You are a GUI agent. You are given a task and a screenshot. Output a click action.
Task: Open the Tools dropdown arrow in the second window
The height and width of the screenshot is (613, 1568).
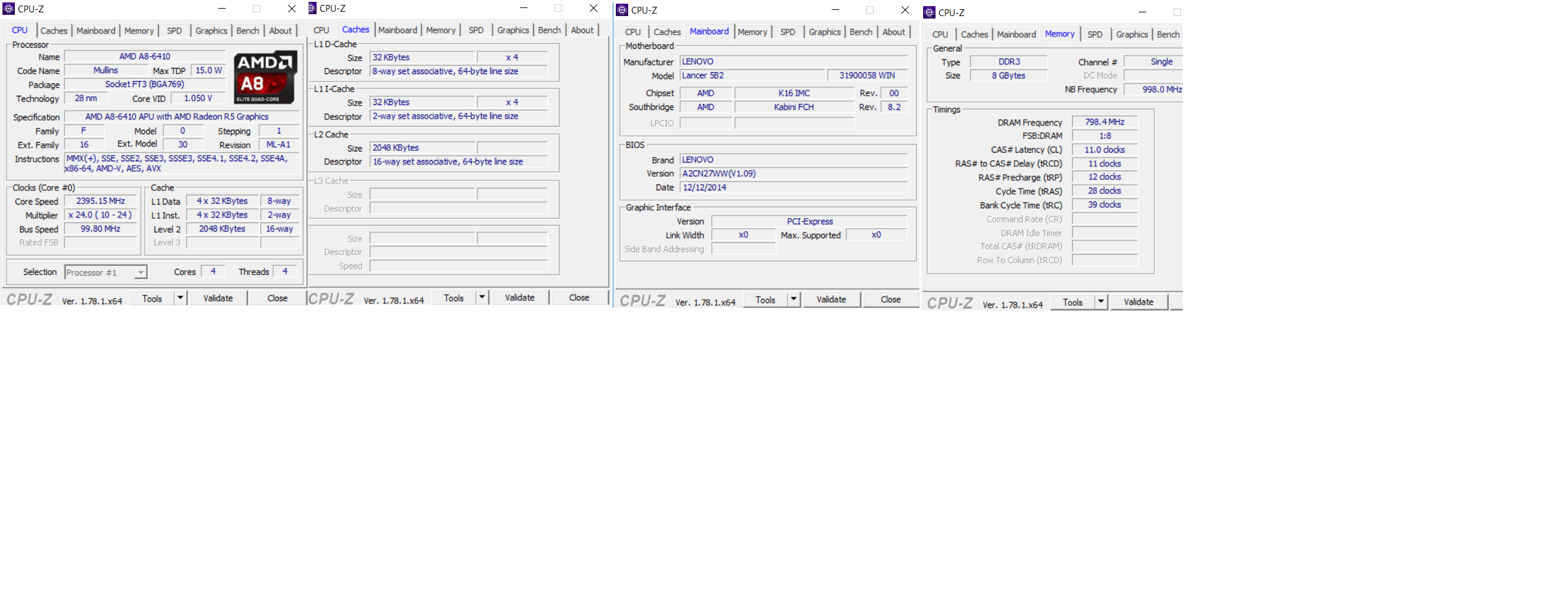pyautogui.click(x=482, y=297)
